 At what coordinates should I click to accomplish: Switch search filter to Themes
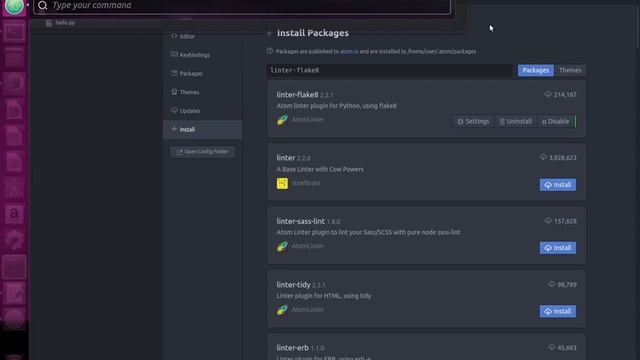click(x=570, y=70)
